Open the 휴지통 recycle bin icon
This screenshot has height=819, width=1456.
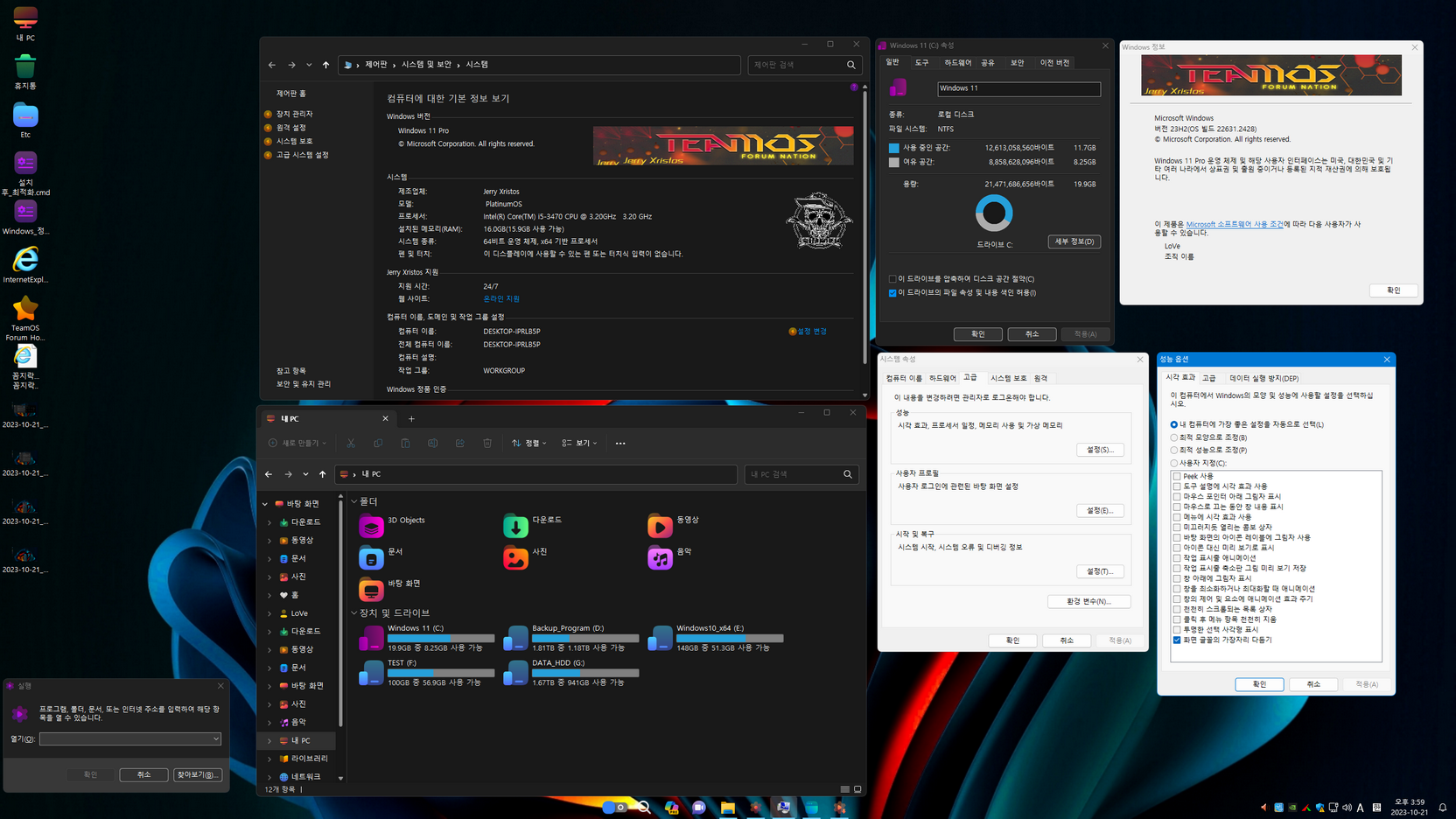pos(25,72)
